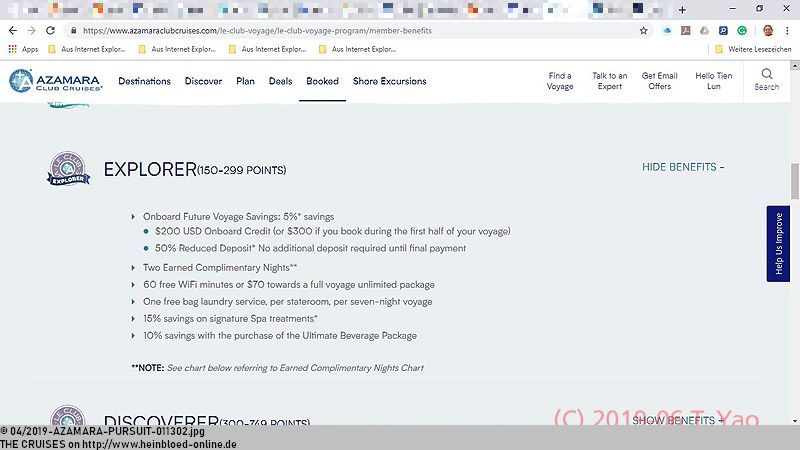Click Find a Voyage link
This screenshot has width=800, height=450.
coord(560,81)
